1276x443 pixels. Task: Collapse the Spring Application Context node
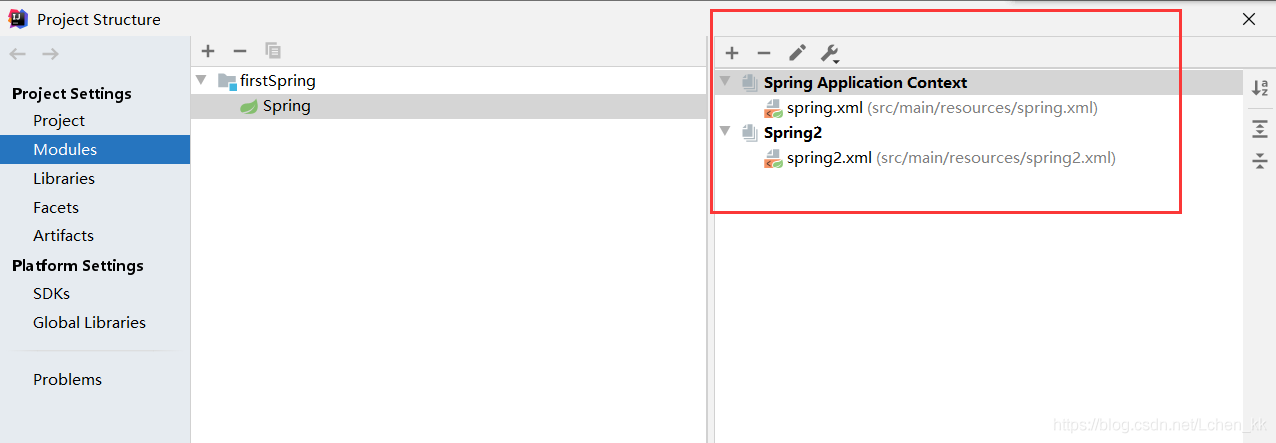point(725,82)
